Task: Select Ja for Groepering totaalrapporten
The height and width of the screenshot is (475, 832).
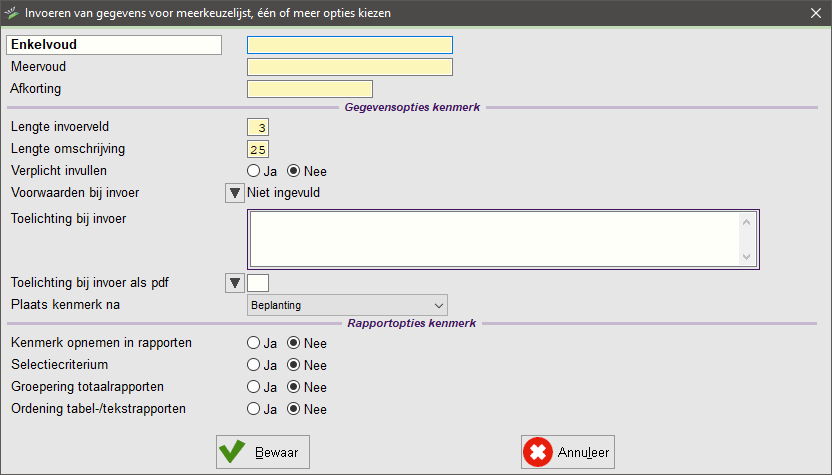Action: pyautogui.click(x=254, y=387)
